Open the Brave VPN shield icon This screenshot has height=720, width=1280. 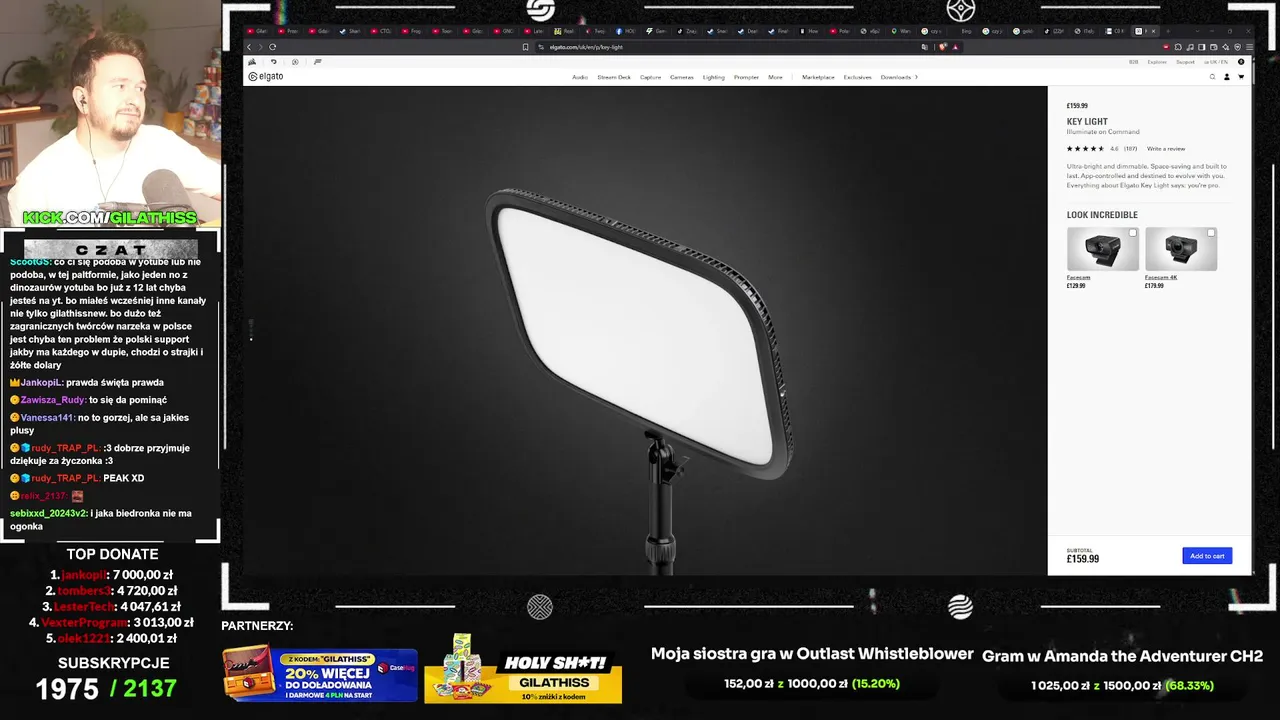click(1237, 47)
